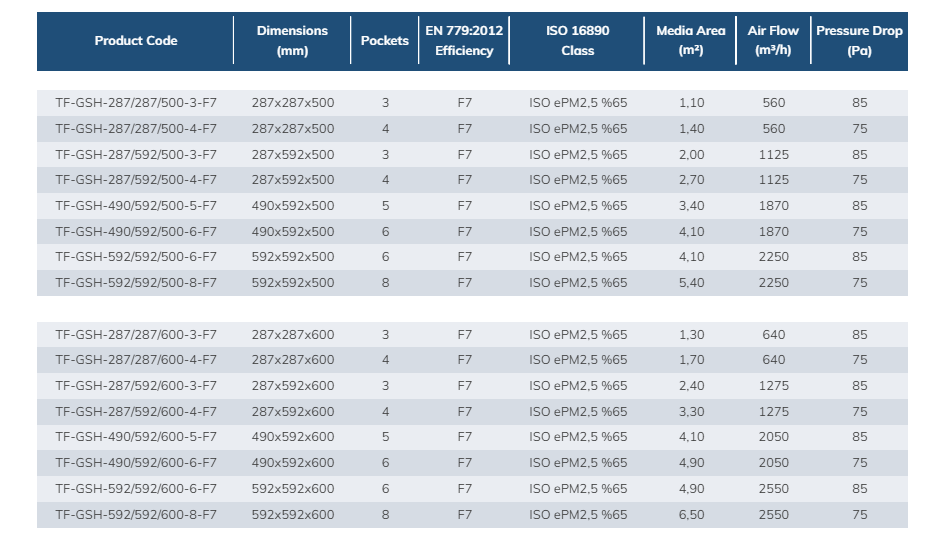Select the Pockets column header
The image size is (926, 544).
pos(385,41)
